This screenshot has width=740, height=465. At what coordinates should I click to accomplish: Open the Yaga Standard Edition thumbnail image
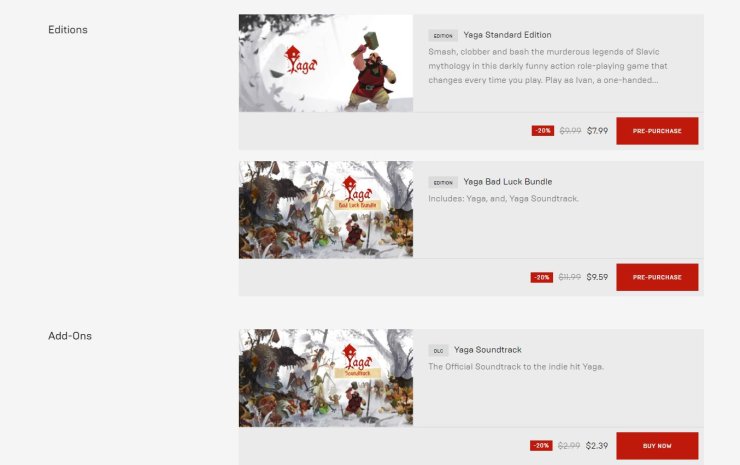pyautogui.click(x=326, y=63)
